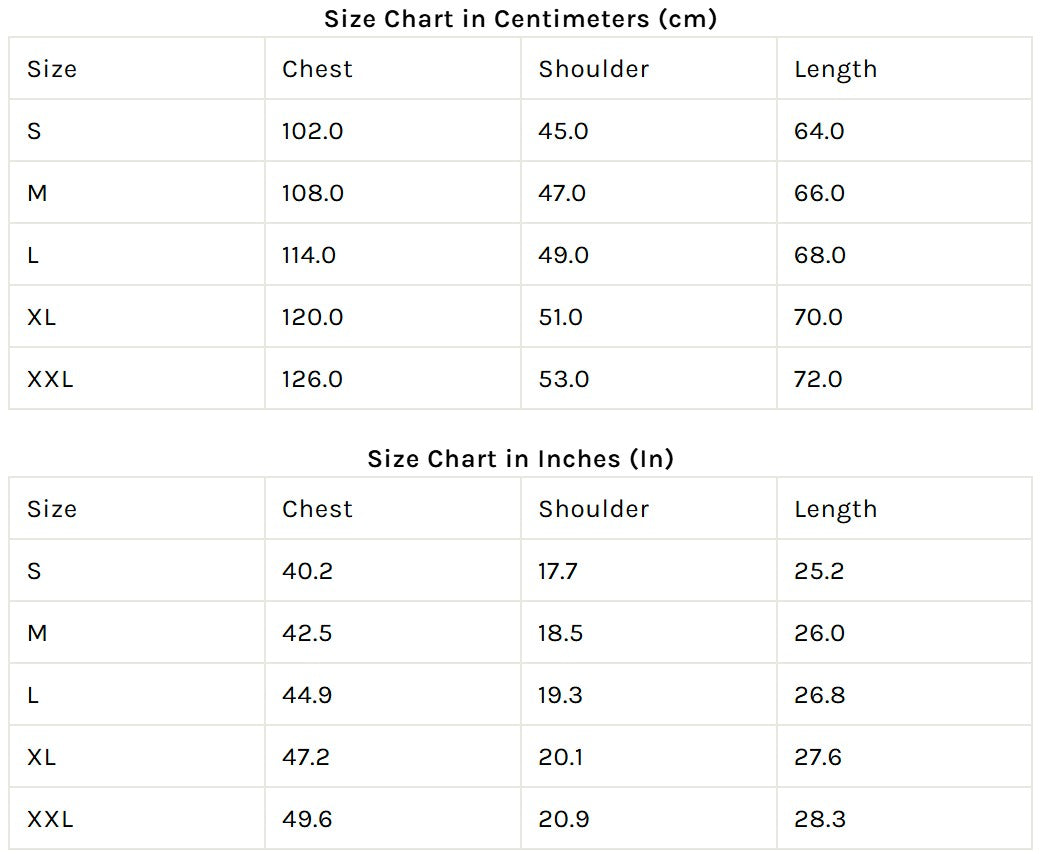The image size is (1042, 854).
Task: Select the XXL size label in the centimeters table
Action: coord(50,379)
